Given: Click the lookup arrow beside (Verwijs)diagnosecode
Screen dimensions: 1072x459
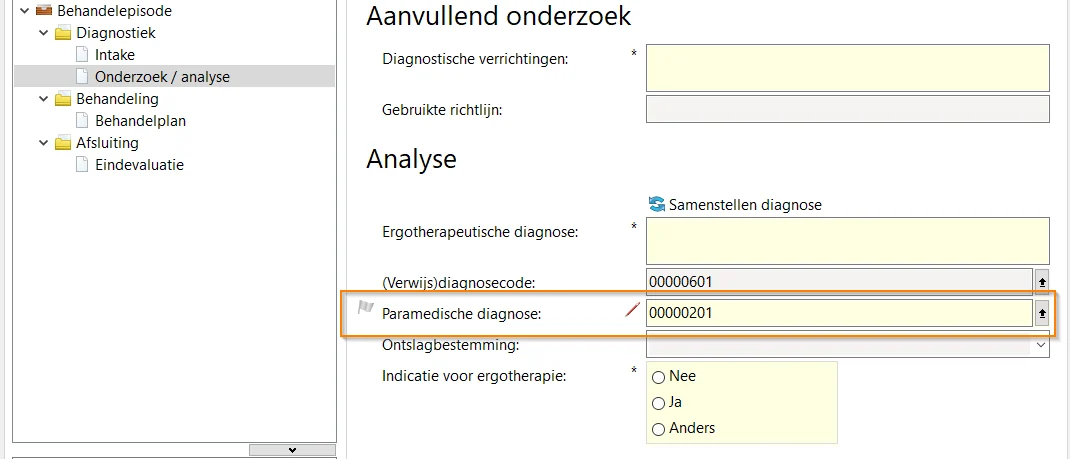Looking at the screenshot, I should click(x=1041, y=281).
